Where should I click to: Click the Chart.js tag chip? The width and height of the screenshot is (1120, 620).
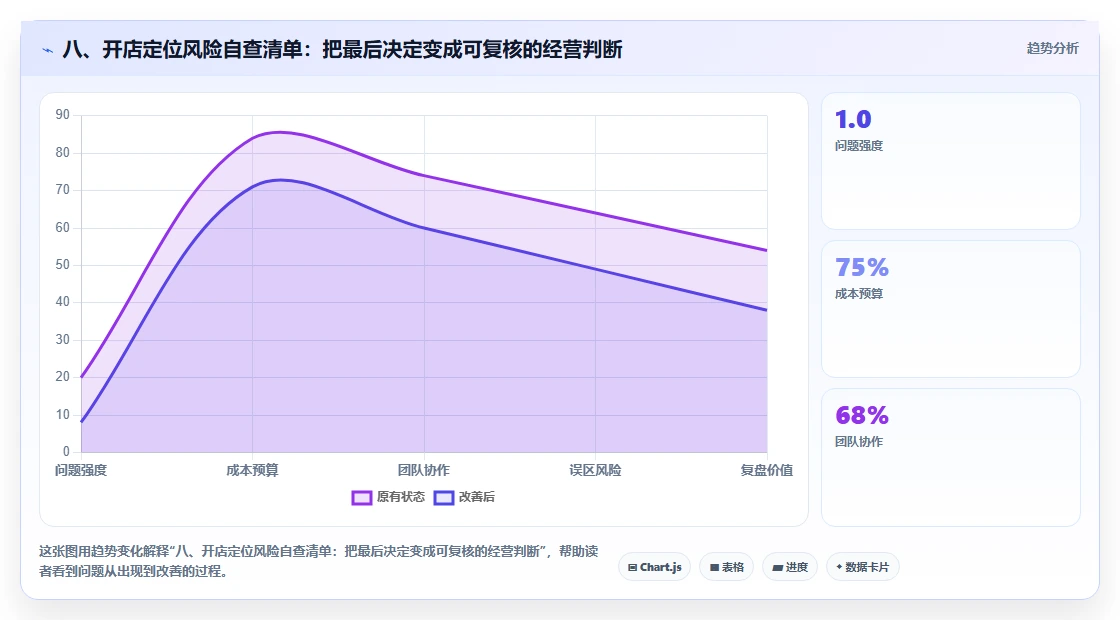(x=654, y=567)
